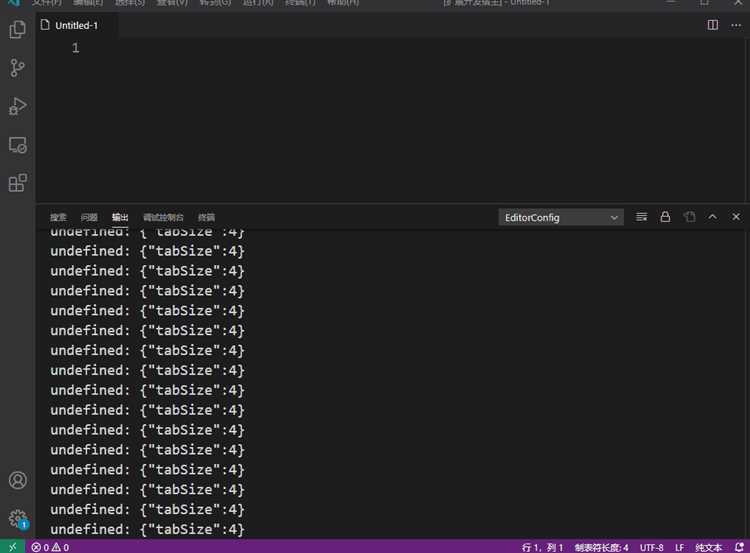Image resolution: width=750 pixels, height=553 pixels.
Task: Open the Manage gear menu
Action: 18,518
